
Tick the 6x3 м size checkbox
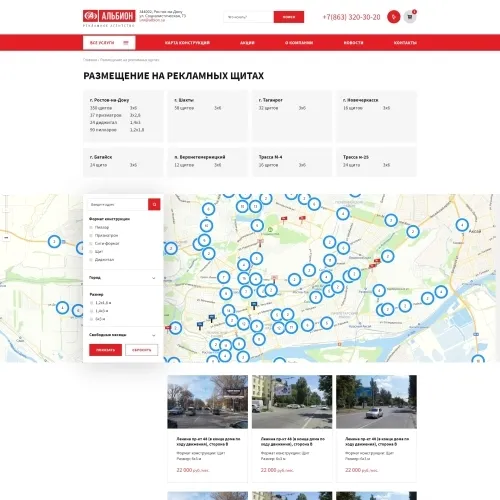(x=91, y=319)
